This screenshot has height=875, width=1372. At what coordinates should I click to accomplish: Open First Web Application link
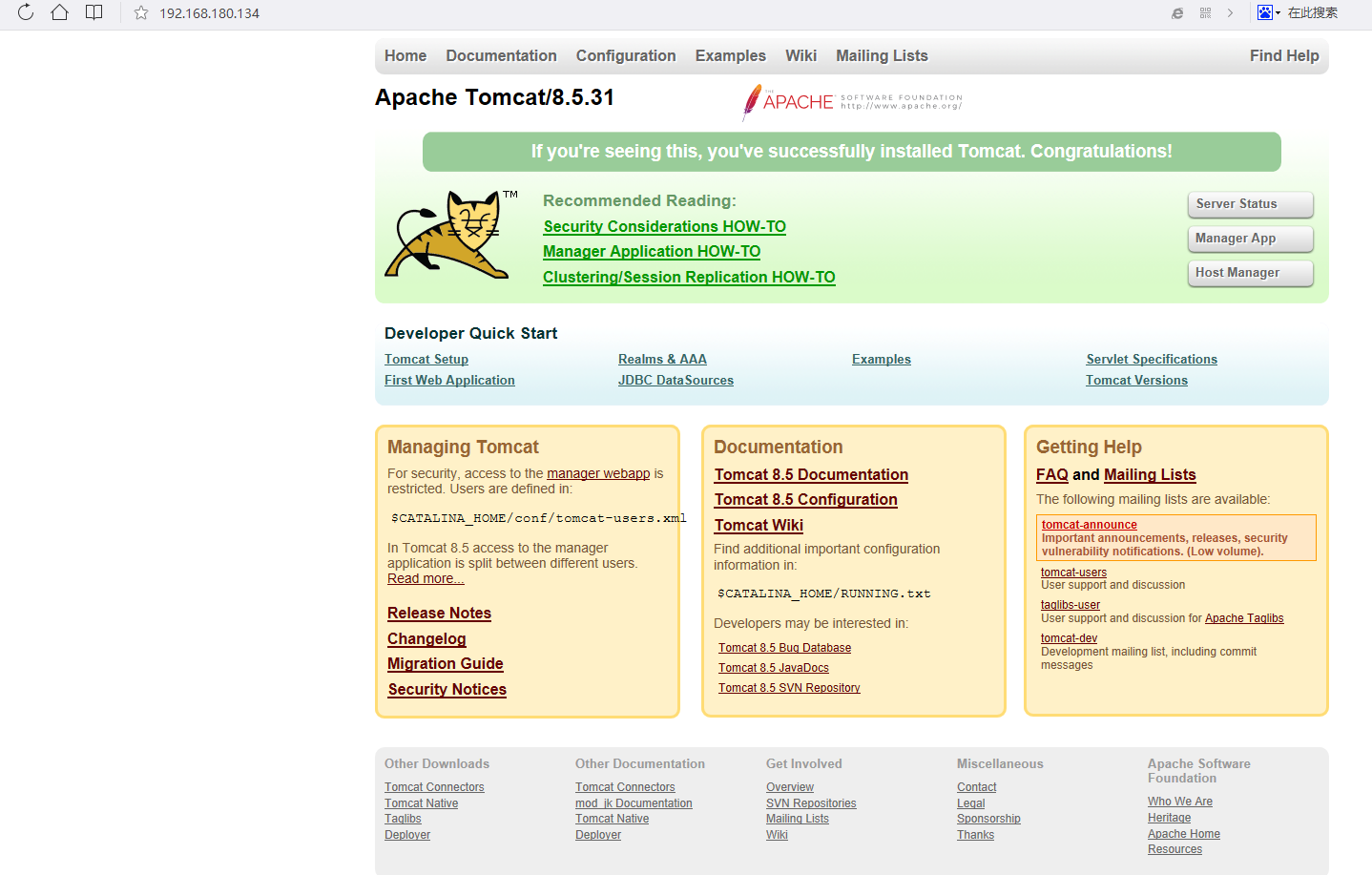449,381
